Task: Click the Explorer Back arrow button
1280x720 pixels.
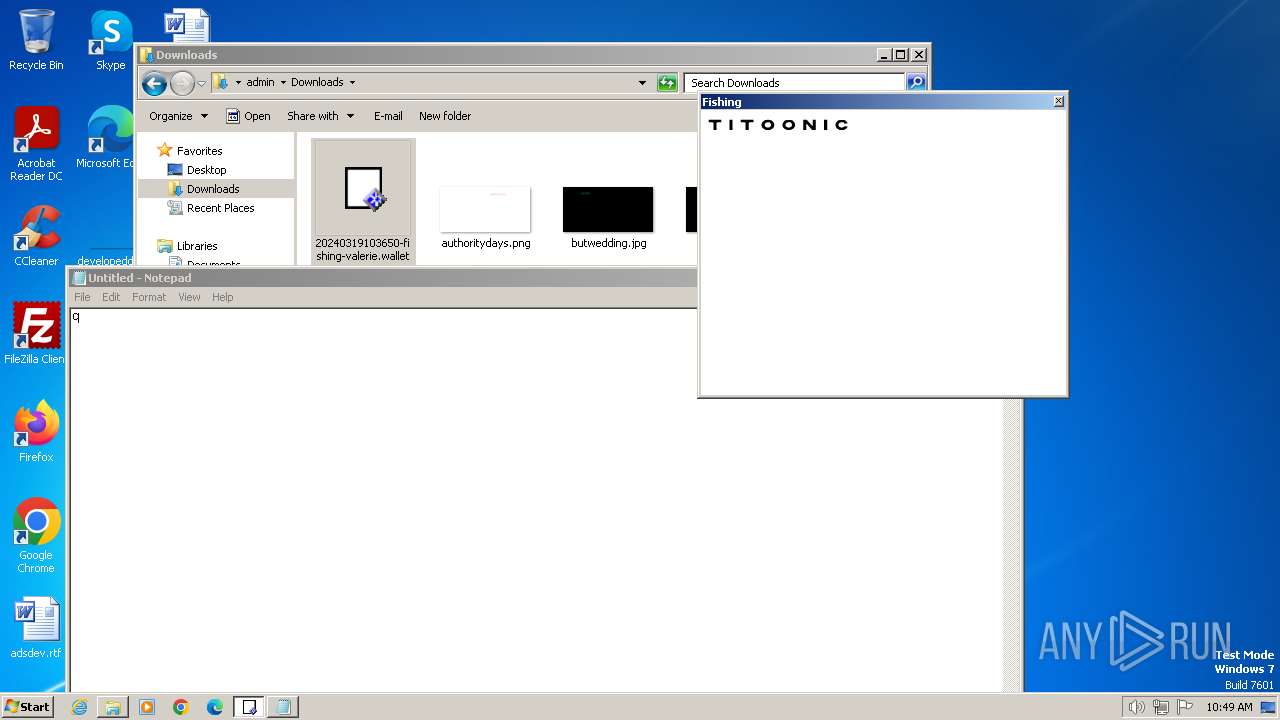Action: [154, 83]
